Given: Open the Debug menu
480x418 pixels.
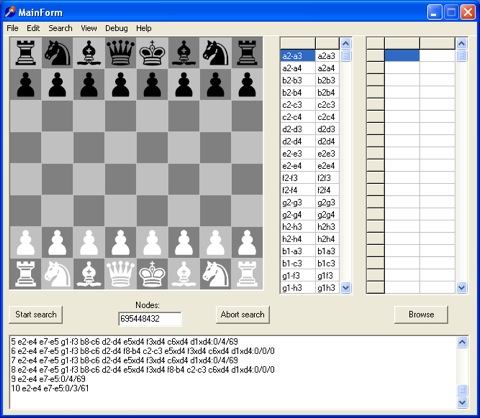Looking at the screenshot, I should pos(116,28).
